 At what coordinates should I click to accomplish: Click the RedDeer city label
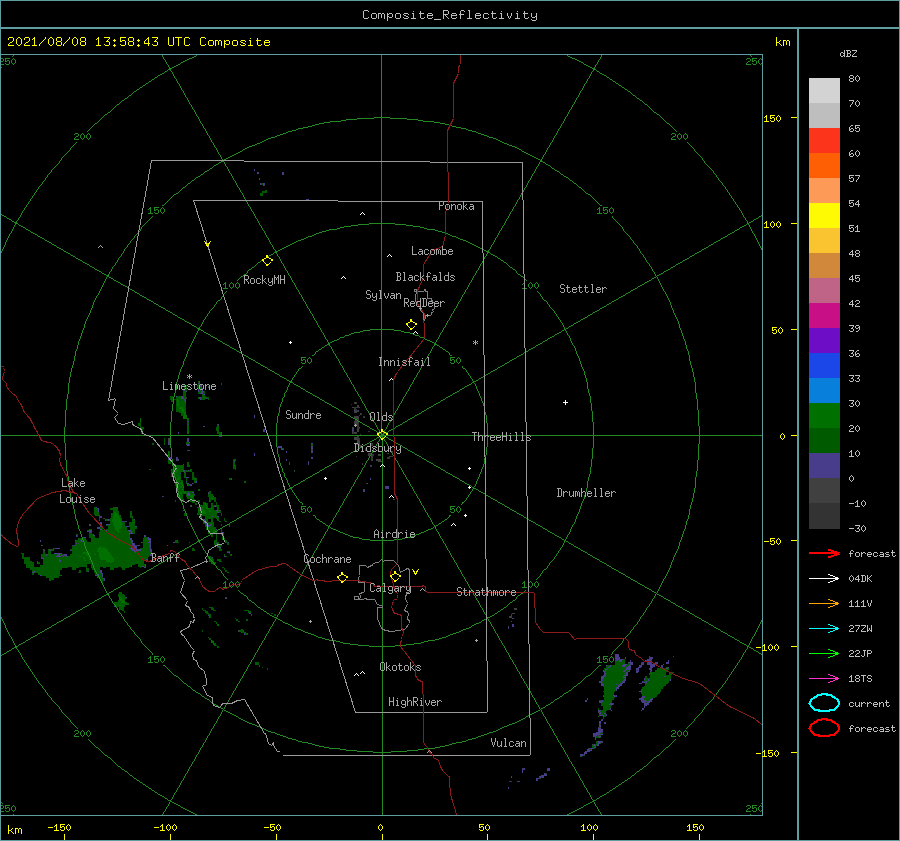424,303
